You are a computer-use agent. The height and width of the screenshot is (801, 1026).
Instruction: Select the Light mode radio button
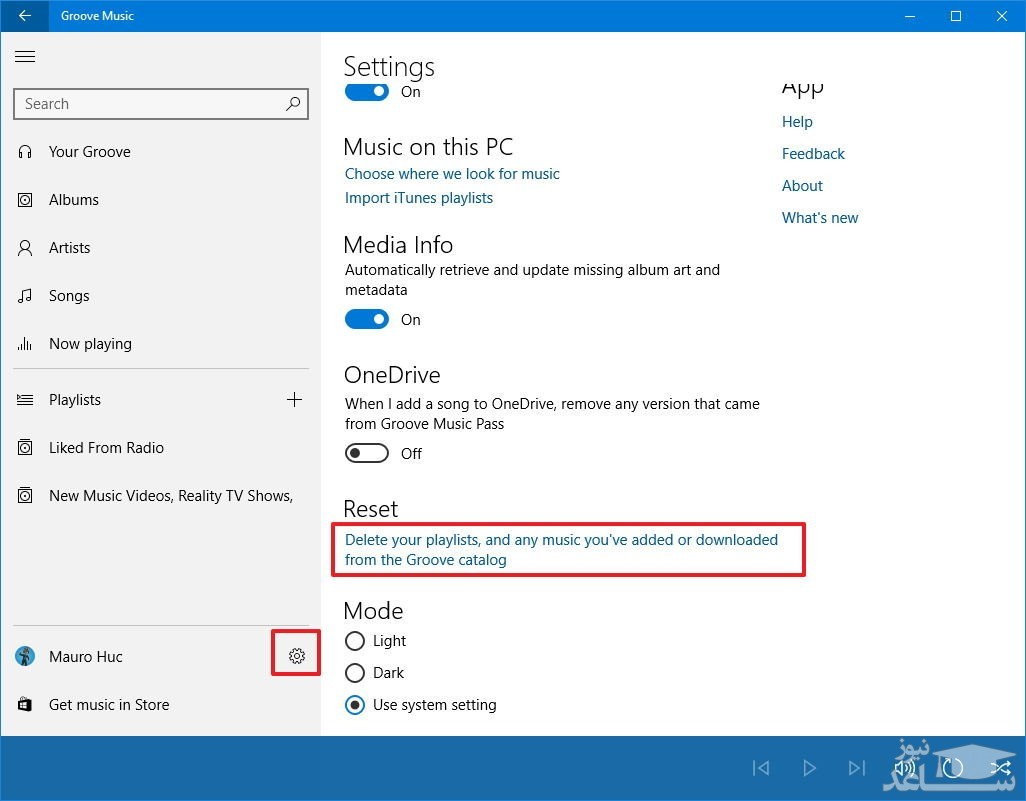(x=354, y=641)
